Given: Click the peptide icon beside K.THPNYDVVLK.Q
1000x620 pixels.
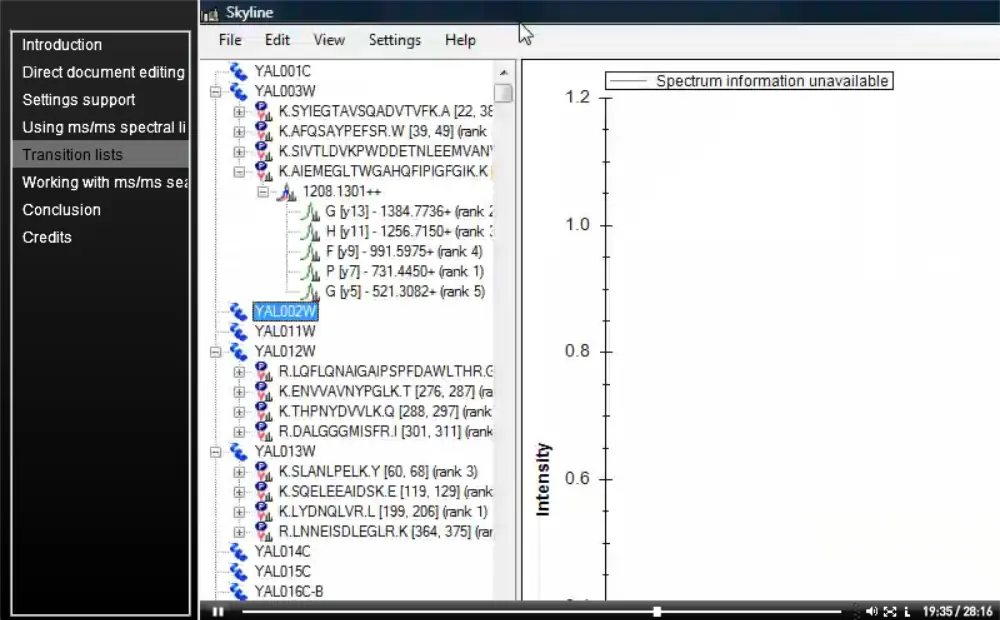Looking at the screenshot, I should [x=263, y=411].
